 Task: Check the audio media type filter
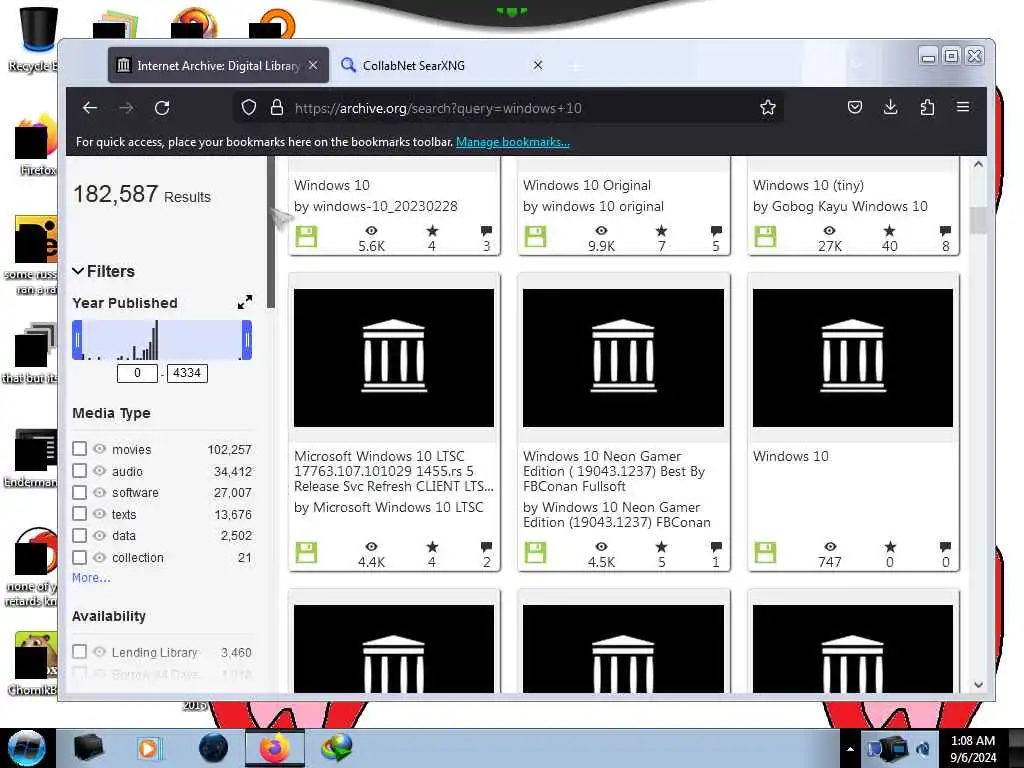80,470
